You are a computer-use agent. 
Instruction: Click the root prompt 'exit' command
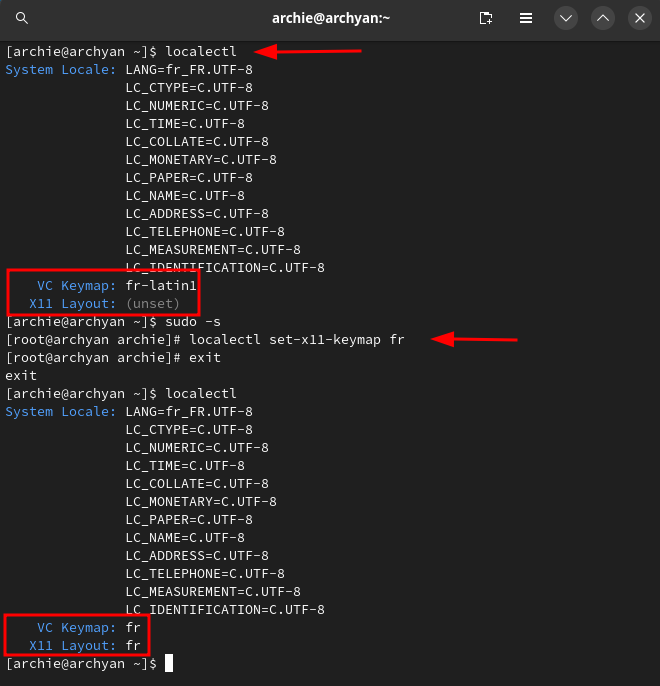pos(205,358)
